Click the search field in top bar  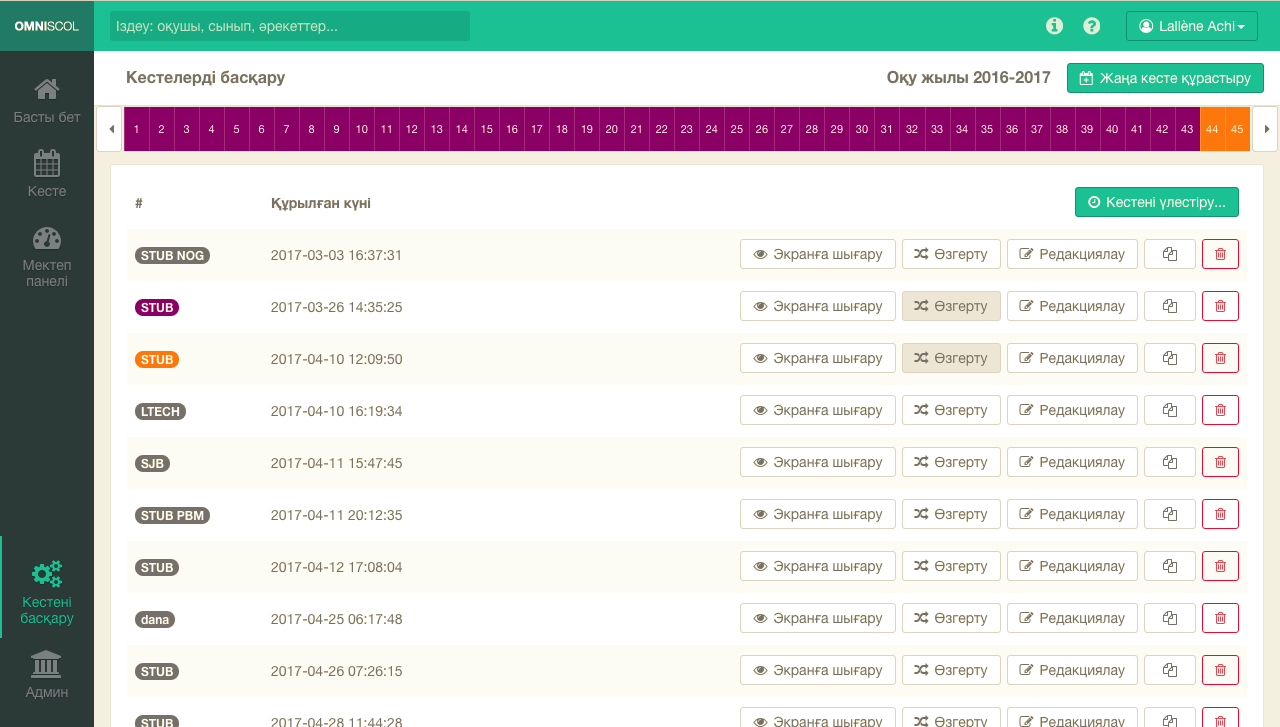point(290,26)
